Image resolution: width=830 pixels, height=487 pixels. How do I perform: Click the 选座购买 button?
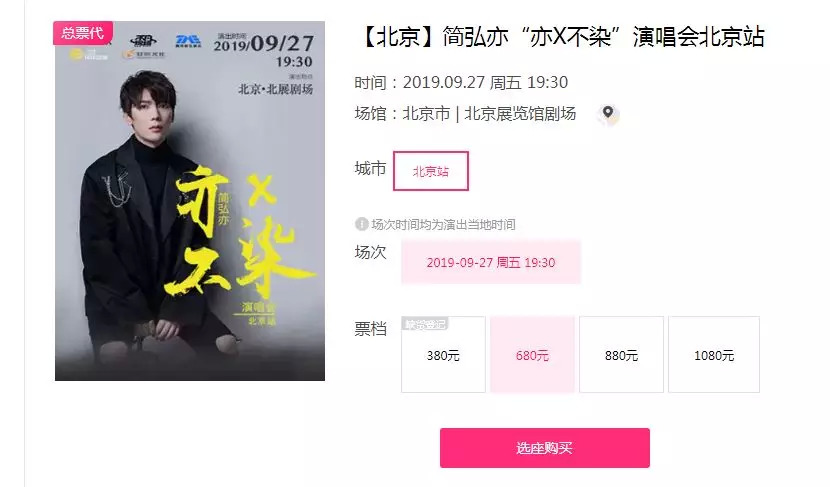point(545,448)
